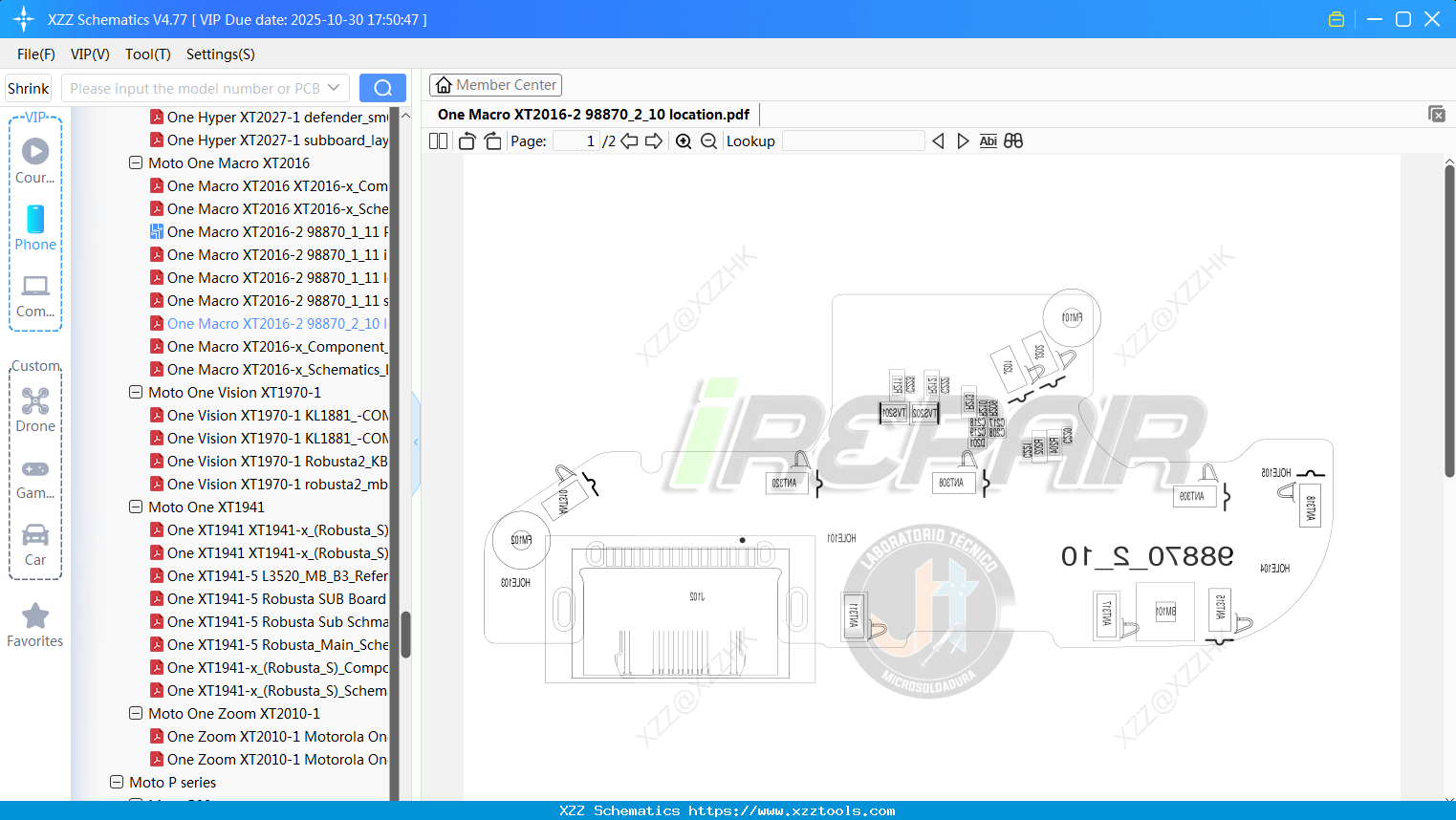Toggle the Abi whole-word match icon
Screen dimensions: 1456x820
pyautogui.click(x=988, y=141)
